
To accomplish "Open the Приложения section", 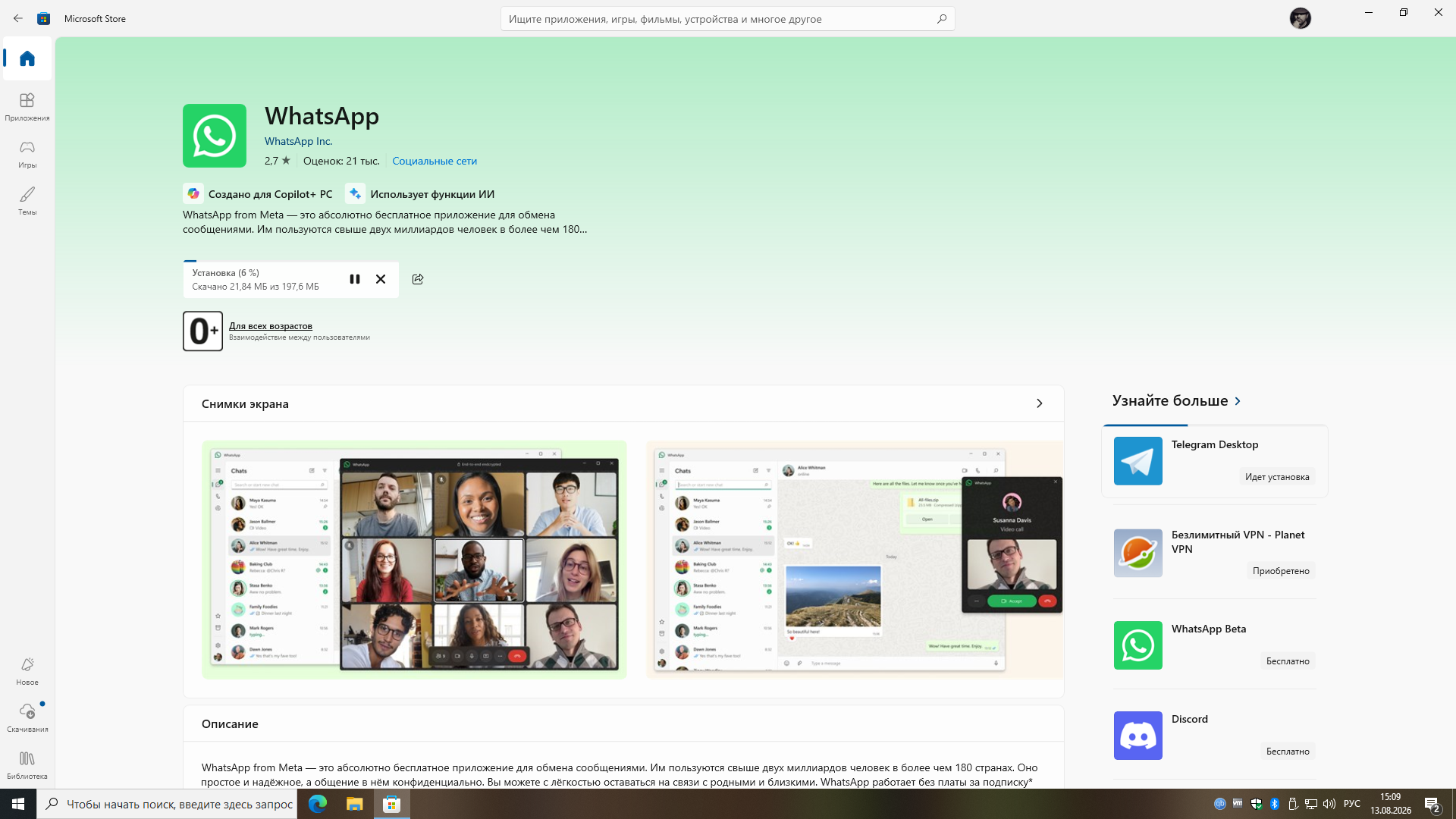I will pyautogui.click(x=27, y=107).
